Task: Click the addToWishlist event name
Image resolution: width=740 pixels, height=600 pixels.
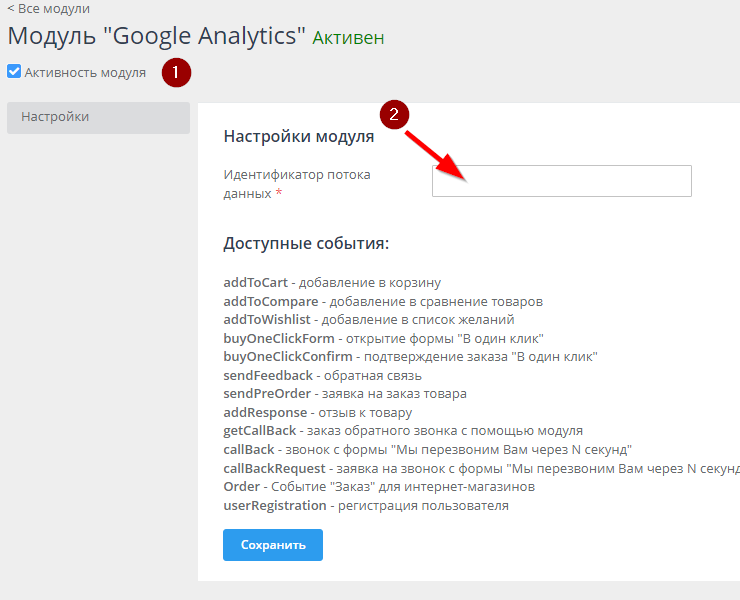Action: point(268,320)
